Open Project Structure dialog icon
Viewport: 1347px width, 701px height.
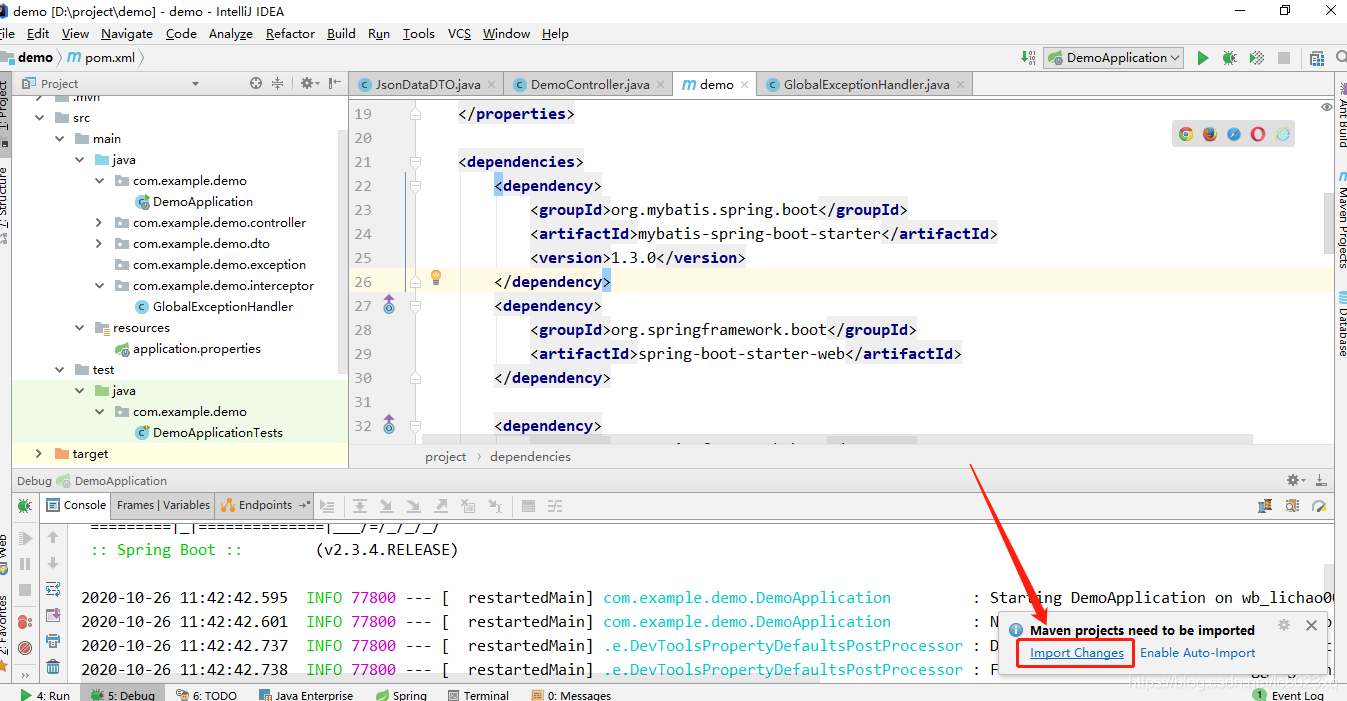point(1317,58)
